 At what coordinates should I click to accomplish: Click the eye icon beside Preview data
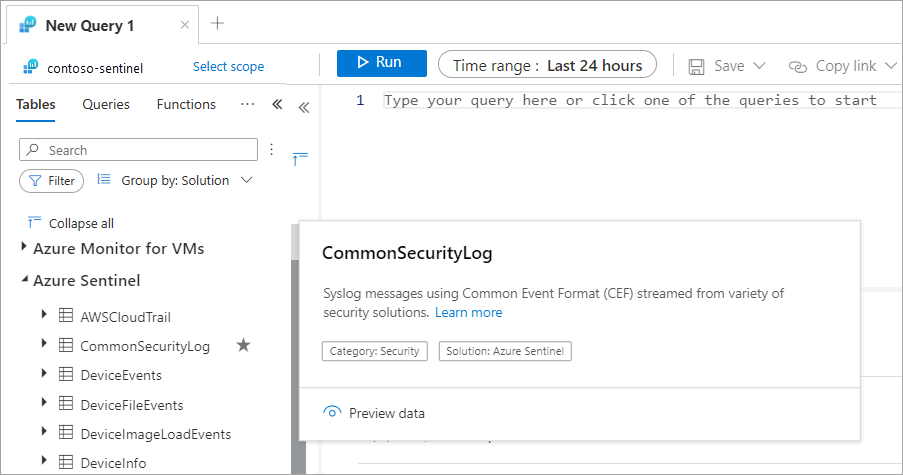[332, 412]
